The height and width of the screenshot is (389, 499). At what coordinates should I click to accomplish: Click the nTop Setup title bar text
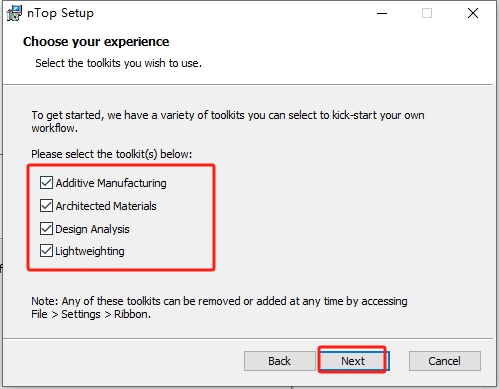point(60,13)
